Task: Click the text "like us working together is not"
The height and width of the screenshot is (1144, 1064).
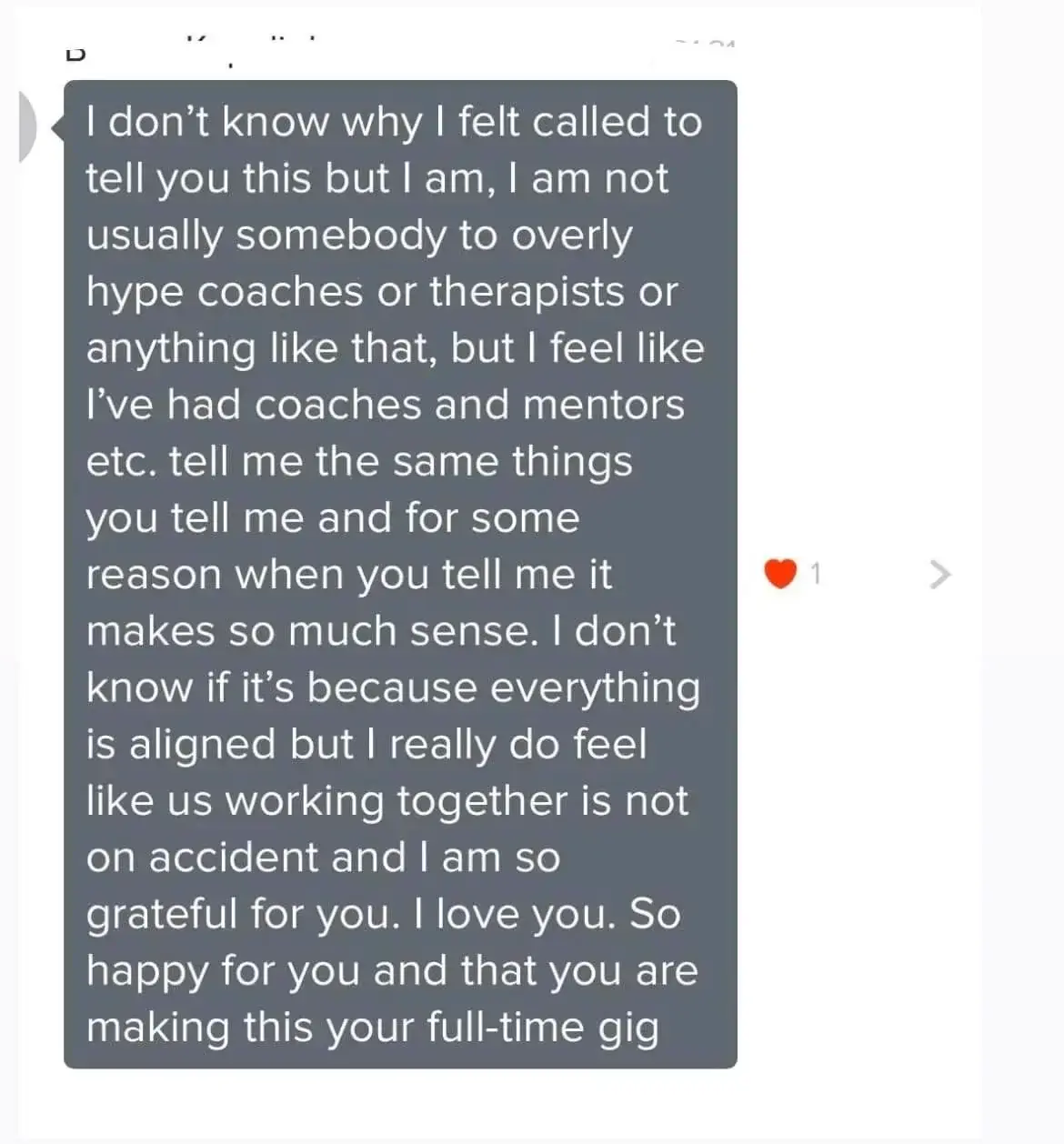Action: point(386,801)
